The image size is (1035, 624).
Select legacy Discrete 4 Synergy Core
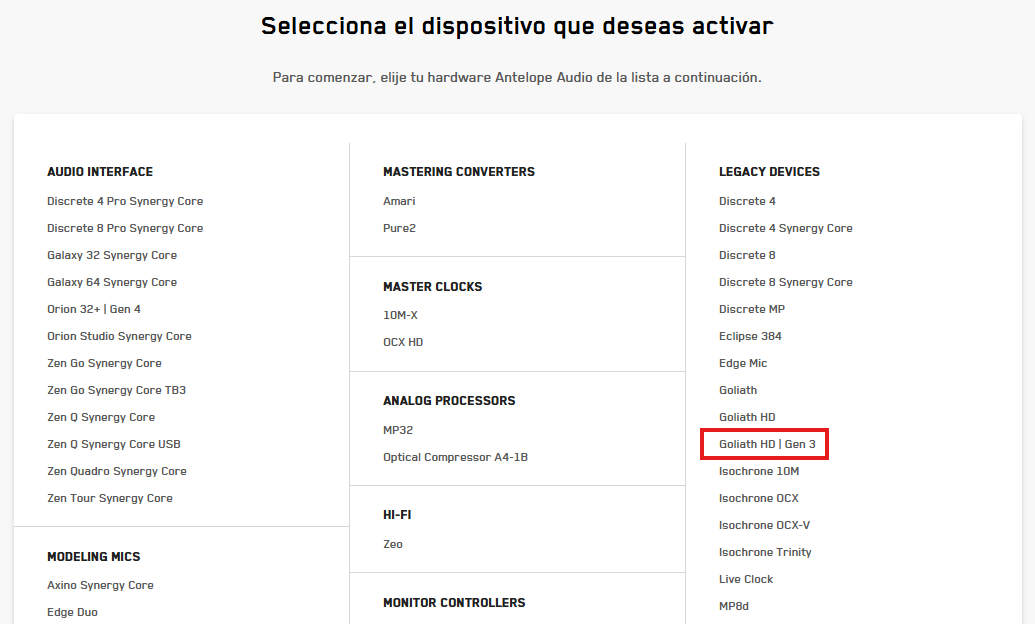pyautogui.click(x=785, y=228)
